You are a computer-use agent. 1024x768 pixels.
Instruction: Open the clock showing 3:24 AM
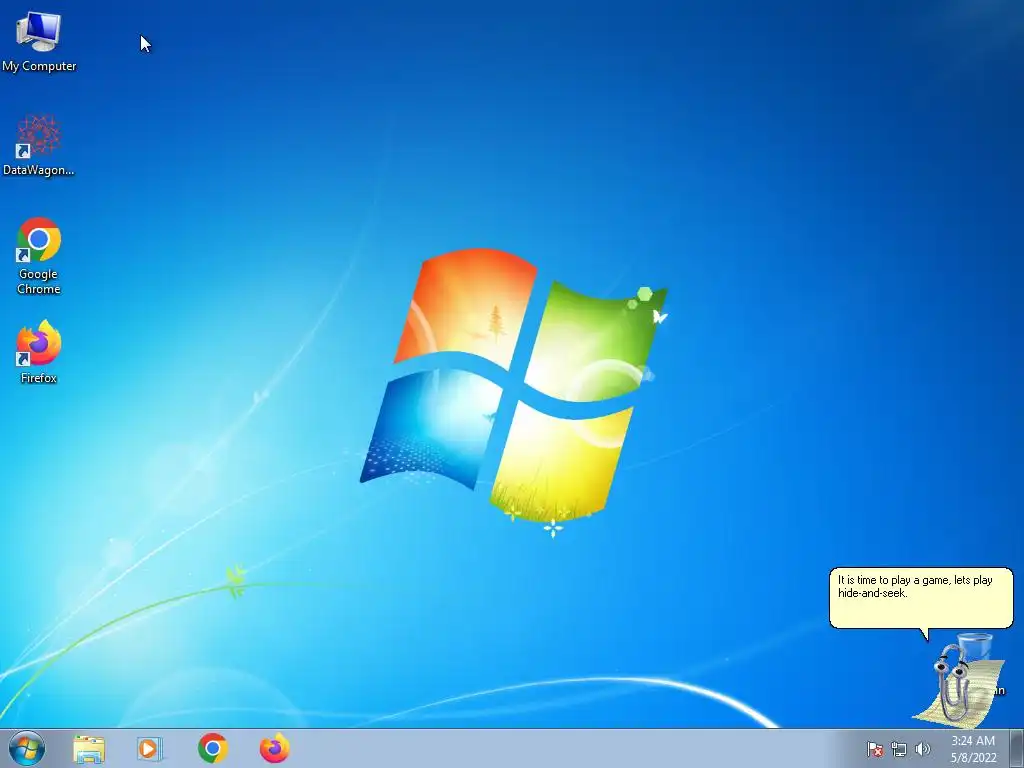pyautogui.click(x=973, y=749)
